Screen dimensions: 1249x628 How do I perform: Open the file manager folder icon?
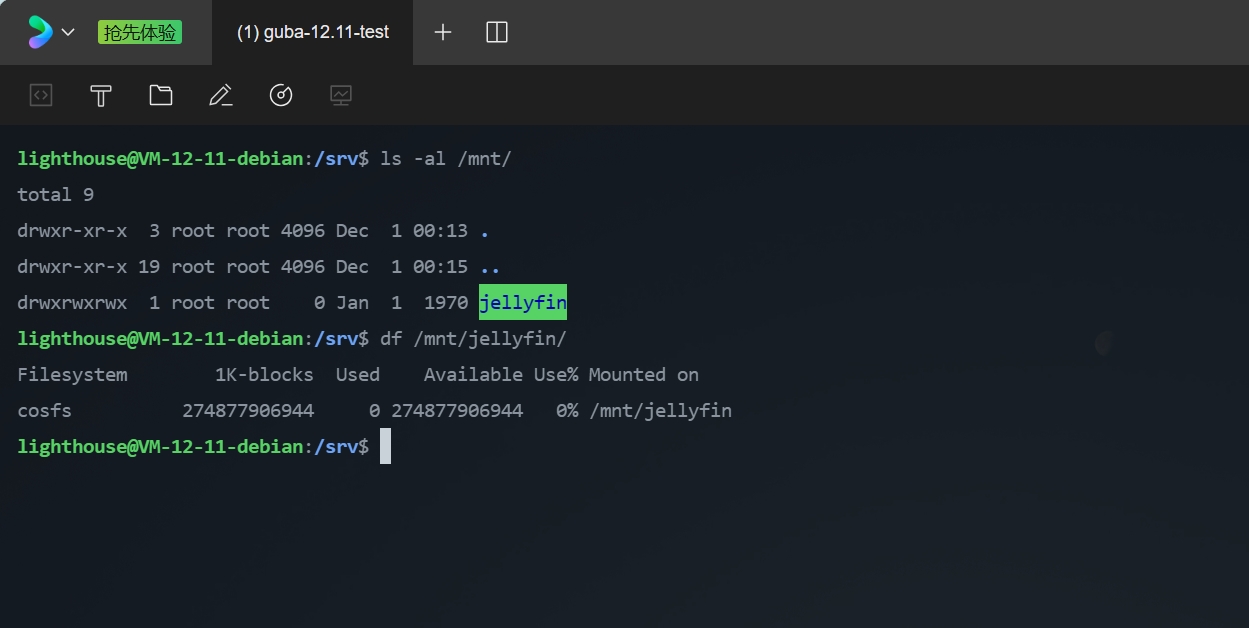tap(161, 95)
